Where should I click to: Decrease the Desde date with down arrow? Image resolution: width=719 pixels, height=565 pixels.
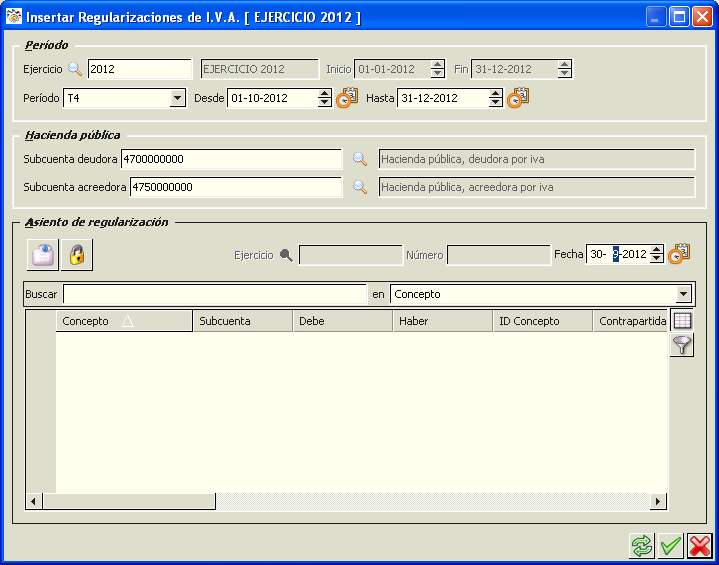click(324, 102)
